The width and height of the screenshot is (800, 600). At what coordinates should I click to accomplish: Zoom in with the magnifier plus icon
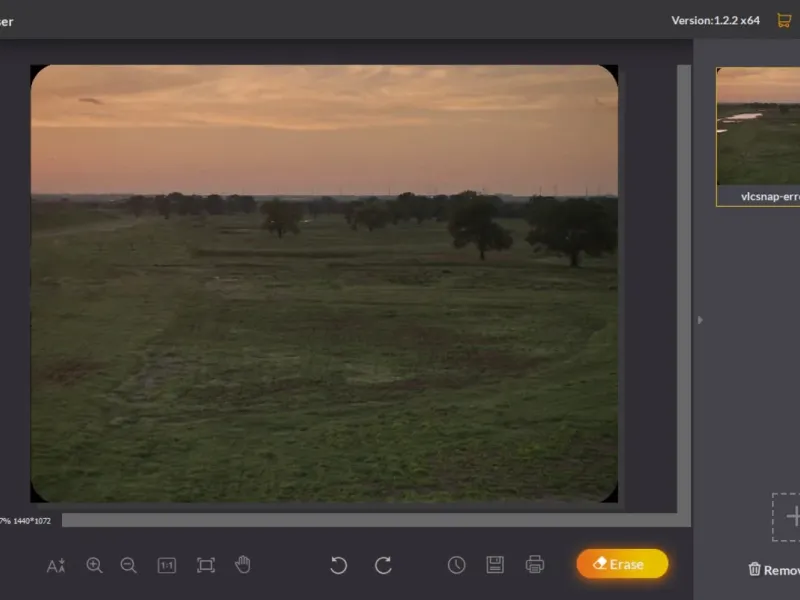coord(94,565)
